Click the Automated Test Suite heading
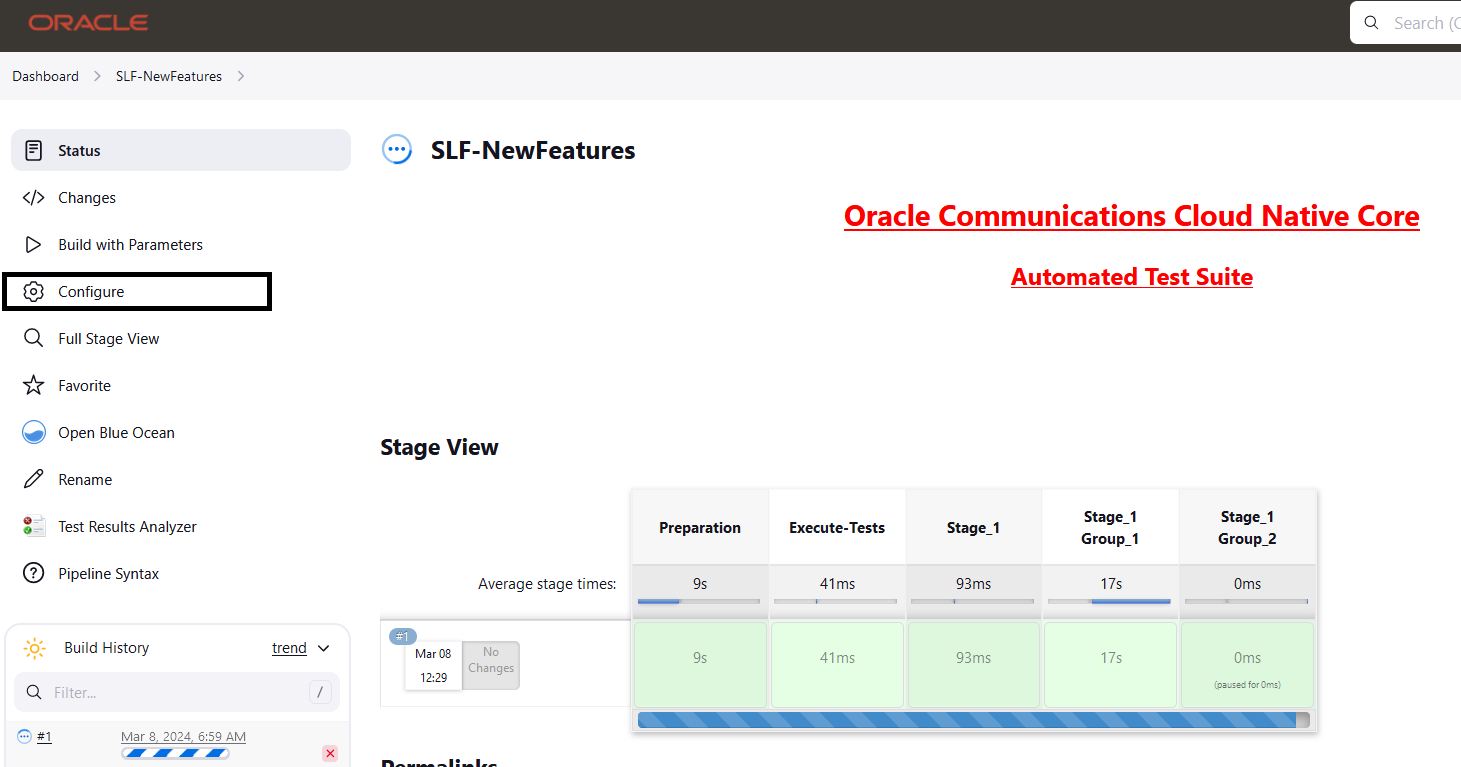The width and height of the screenshot is (1461, 767). 1131,277
